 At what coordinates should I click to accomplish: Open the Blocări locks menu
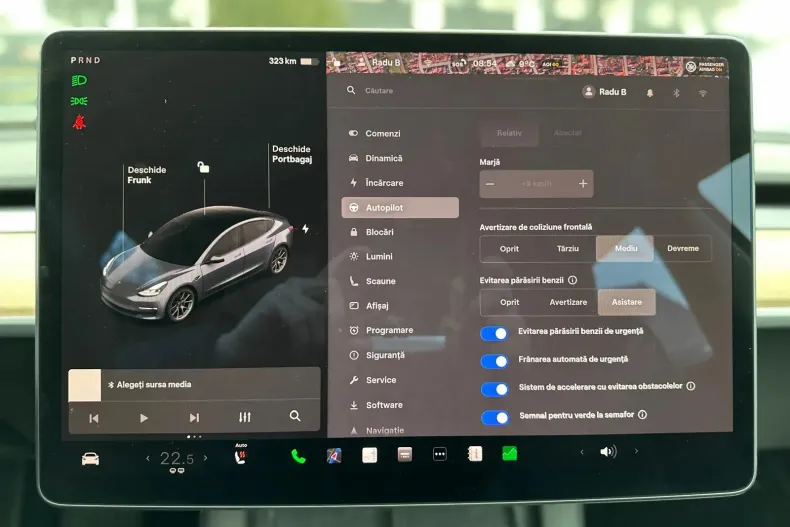372,232
